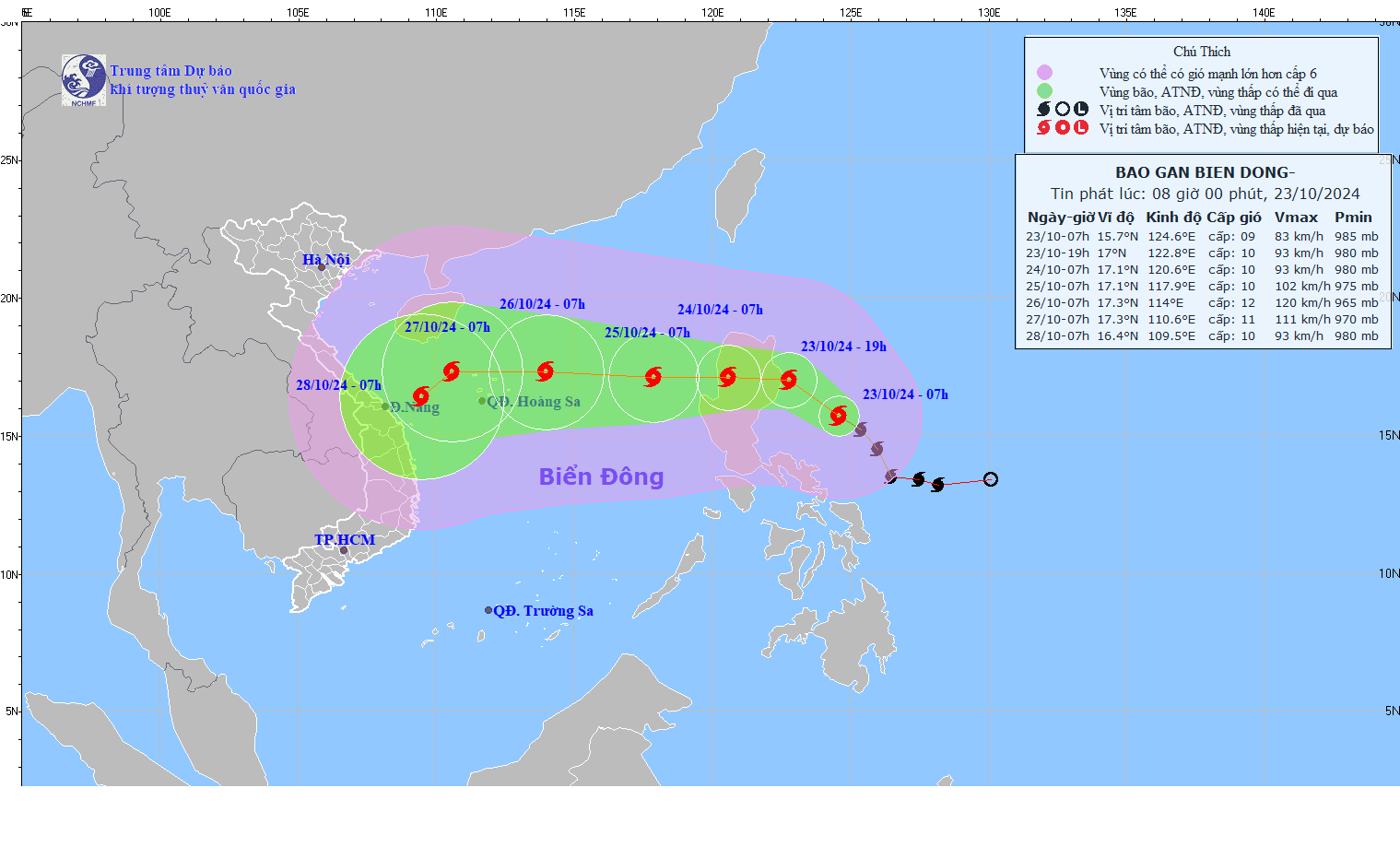Click the '965 mb' pressure value
Screen dimensions: 1400x847
(1357, 303)
